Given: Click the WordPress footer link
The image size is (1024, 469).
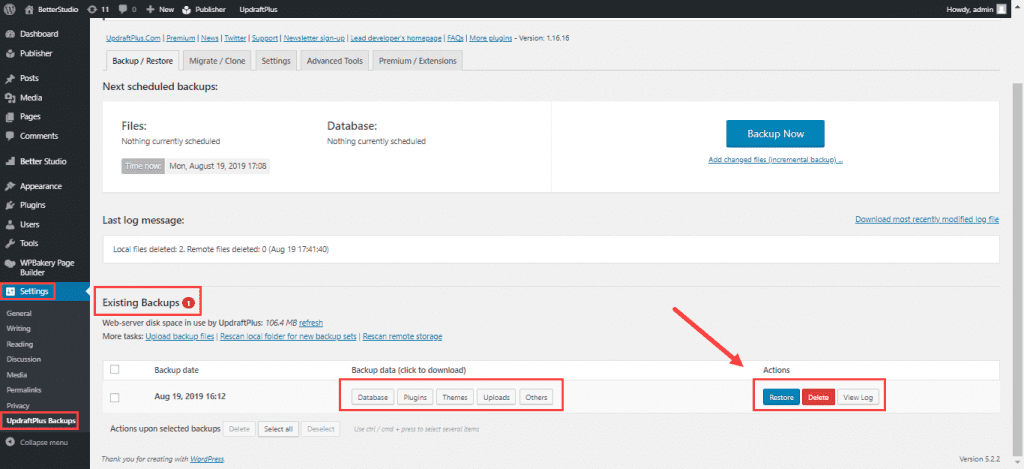Looking at the screenshot, I should pos(207,459).
